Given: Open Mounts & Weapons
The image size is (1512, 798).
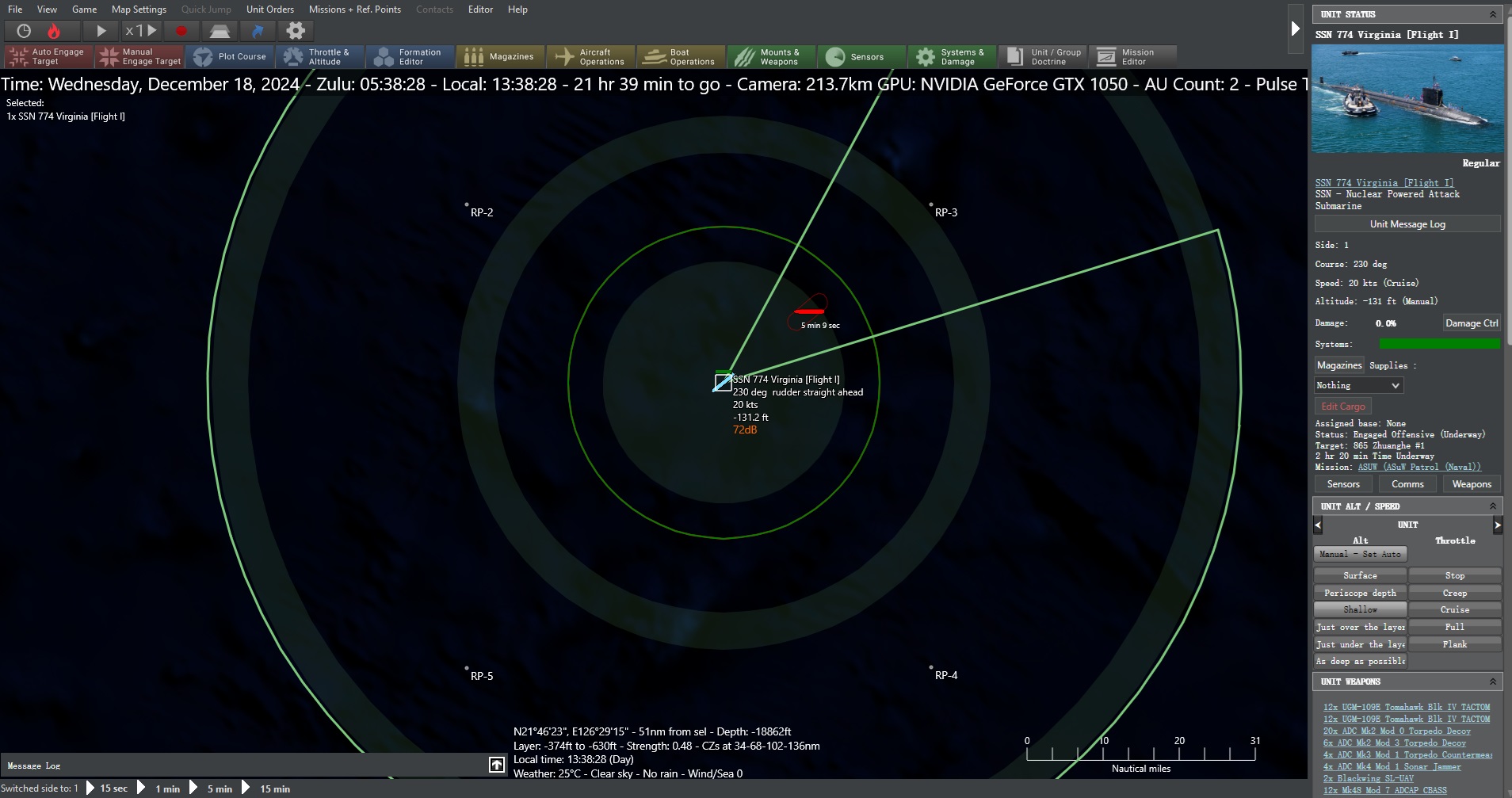Looking at the screenshot, I should [x=772, y=56].
